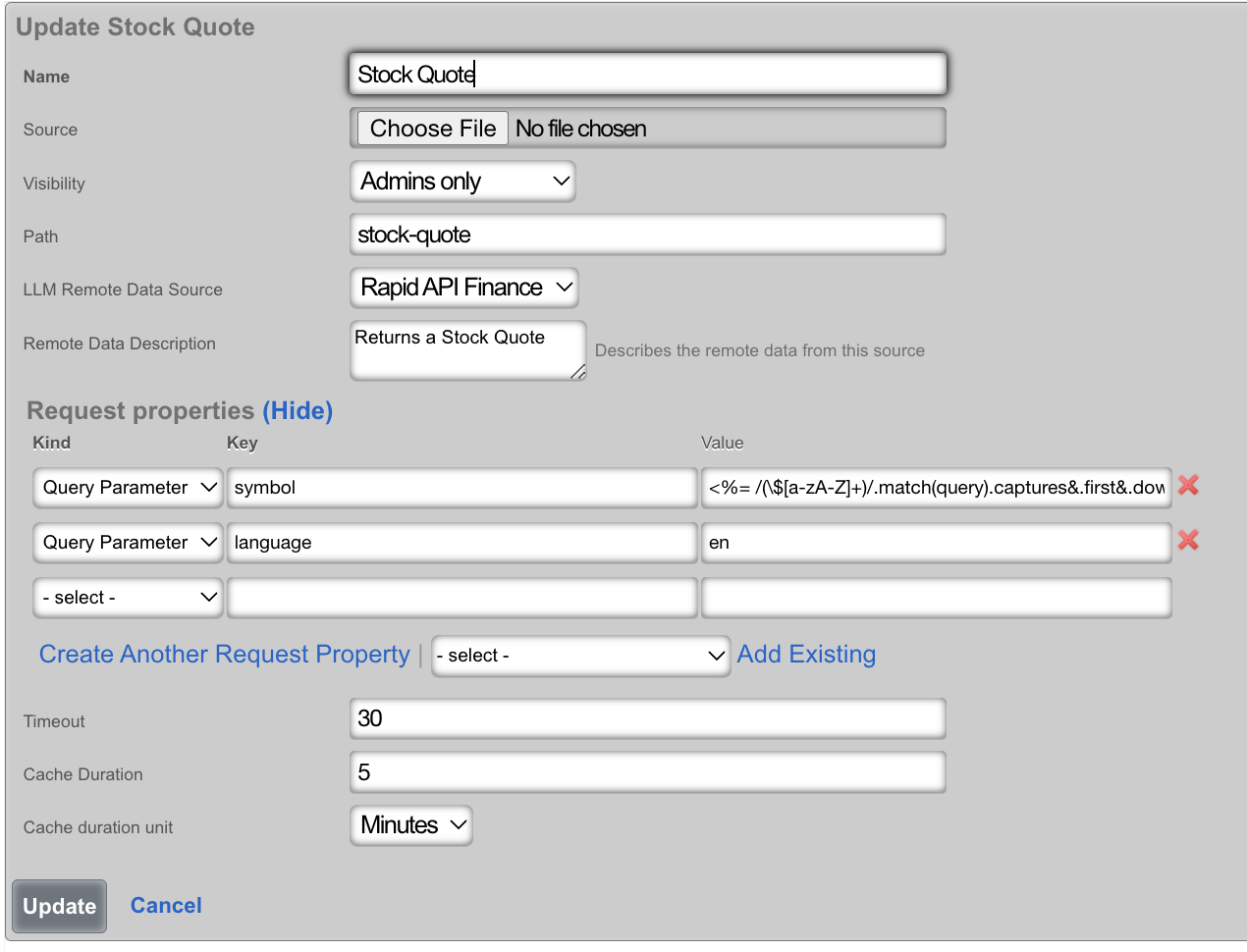Screen dimensions: 1247x952
Task: Cancel the stock quote update
Action: (x=166, y=906)
